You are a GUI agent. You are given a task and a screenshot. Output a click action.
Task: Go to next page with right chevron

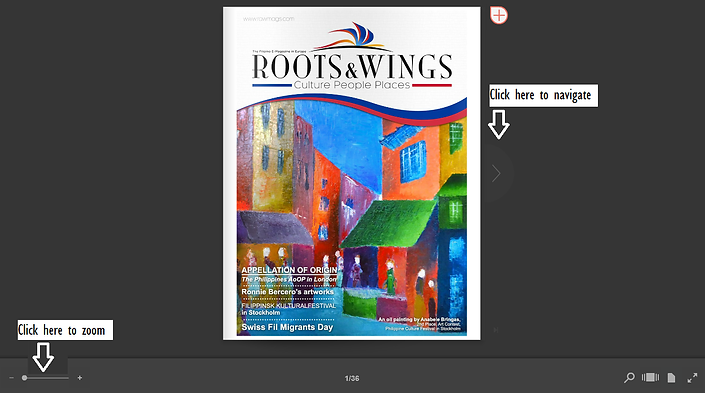tap(496, 173)
